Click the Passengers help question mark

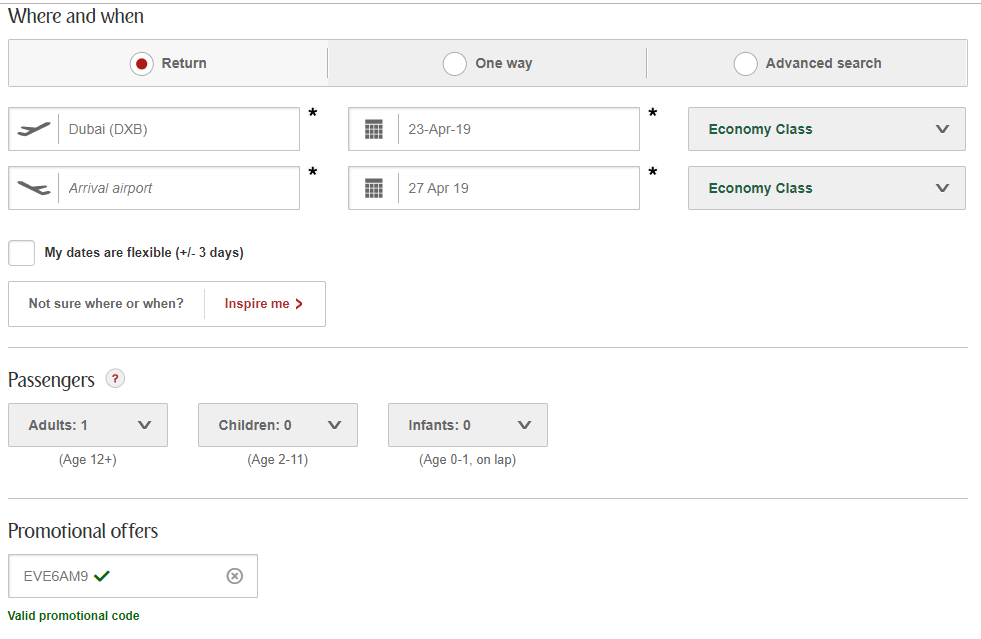[x=116, y=379]
